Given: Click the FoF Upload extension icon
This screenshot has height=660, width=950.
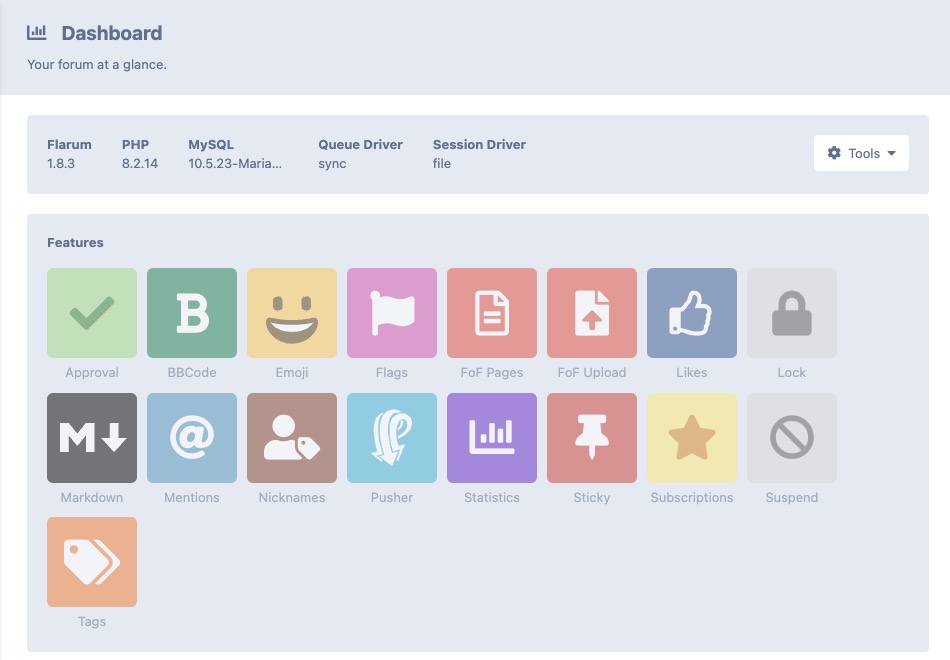Looking at the screenshot, I should point(591,312).
